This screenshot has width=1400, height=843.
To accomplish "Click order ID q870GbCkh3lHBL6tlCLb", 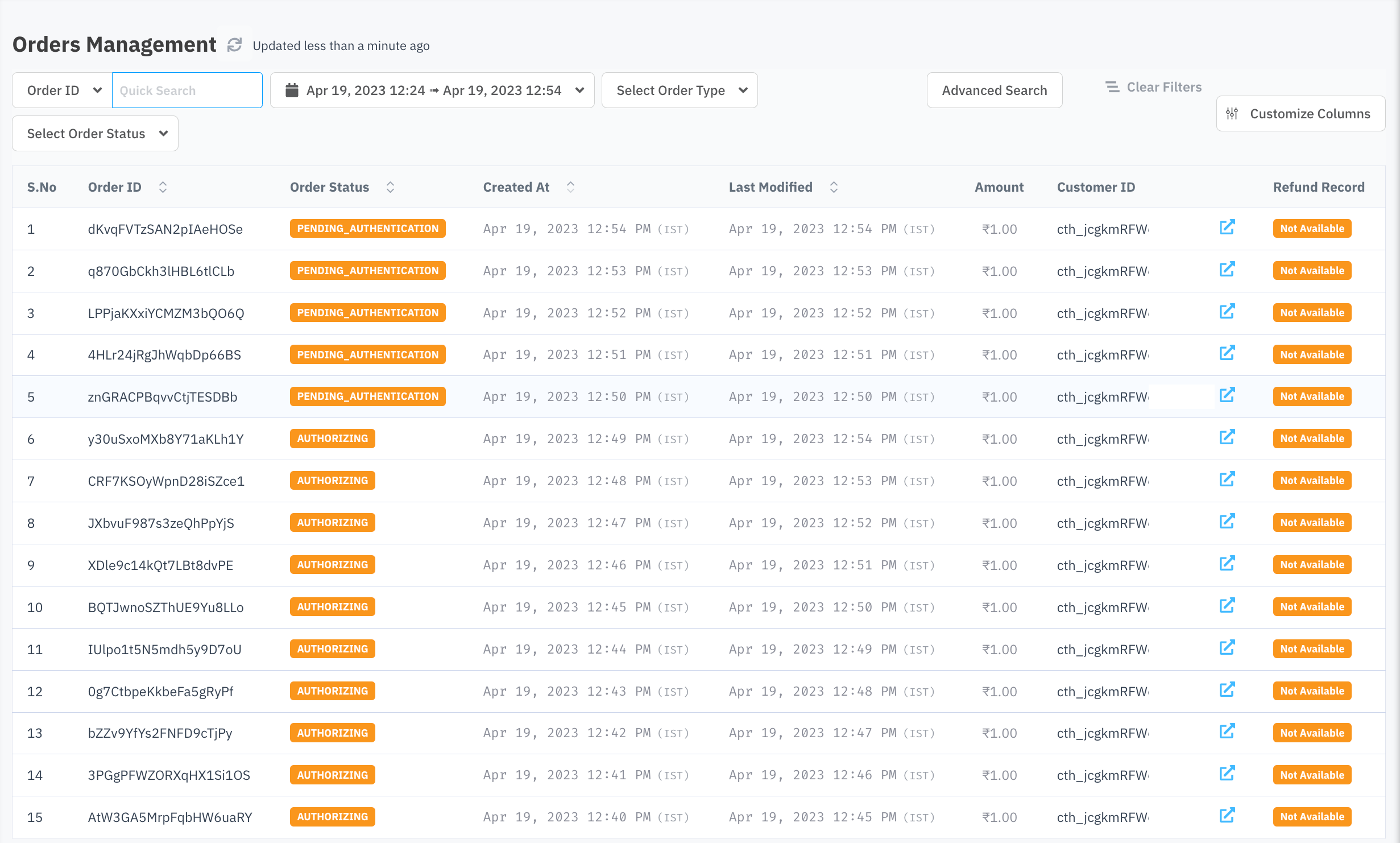I will (161, 271).
